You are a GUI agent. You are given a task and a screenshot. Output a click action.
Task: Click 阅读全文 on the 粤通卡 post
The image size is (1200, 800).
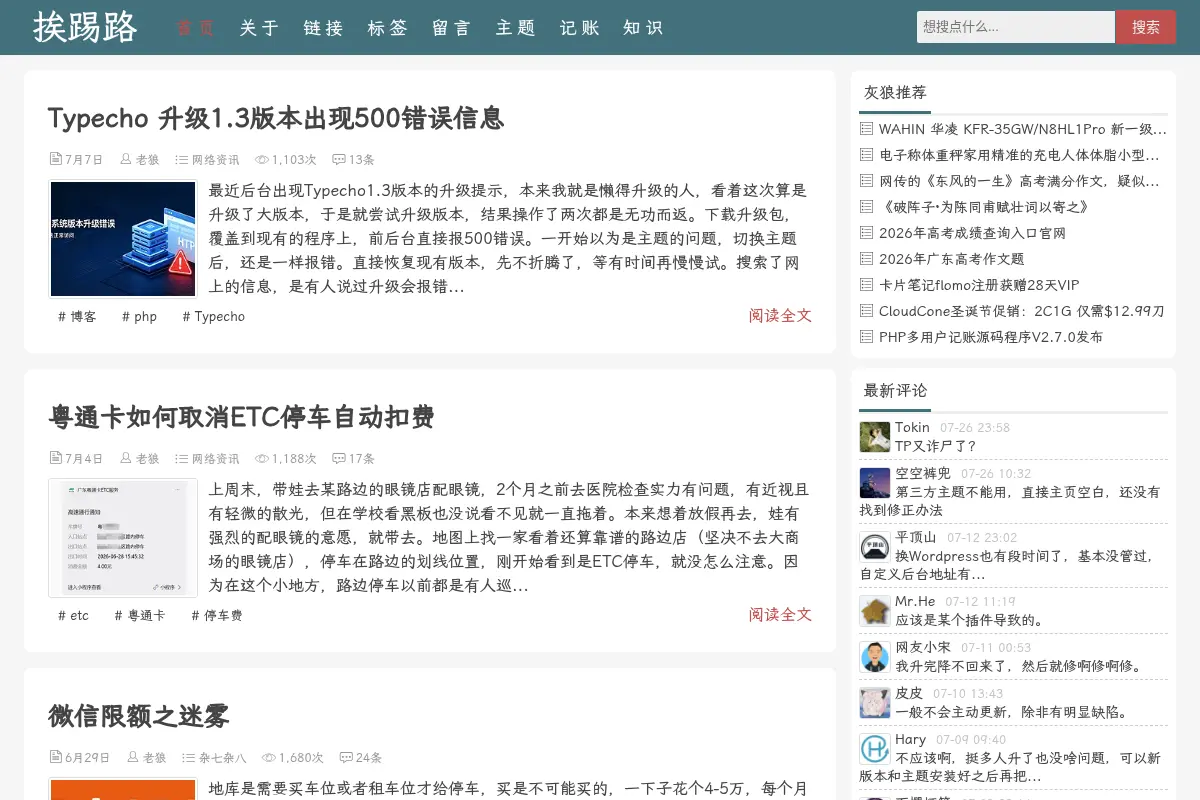[780, 615]
